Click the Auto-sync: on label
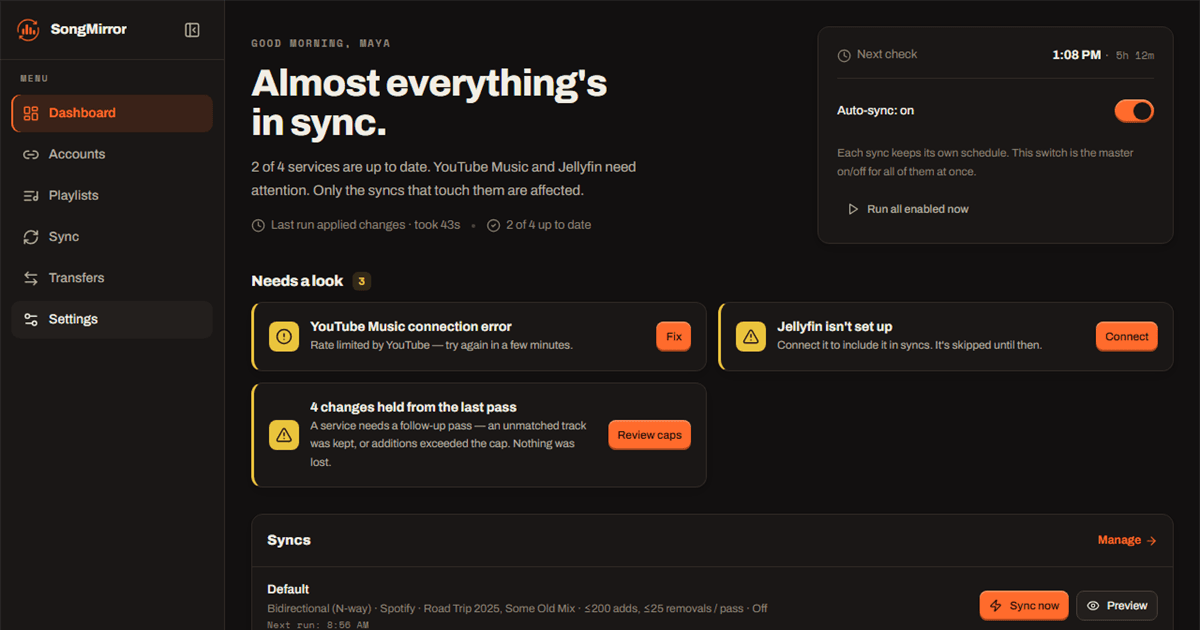 pos(875,111)
